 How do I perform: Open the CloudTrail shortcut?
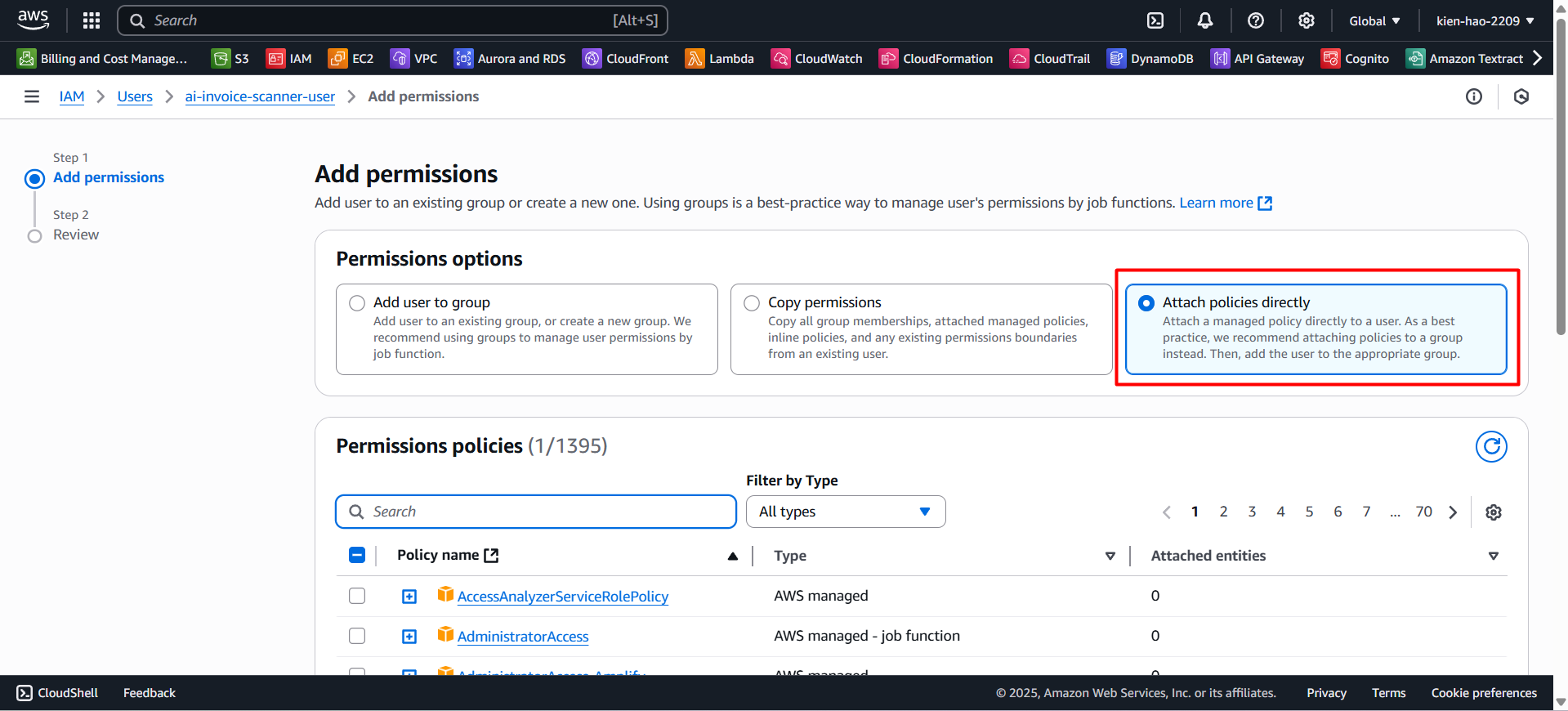[x=1050, y=58]
